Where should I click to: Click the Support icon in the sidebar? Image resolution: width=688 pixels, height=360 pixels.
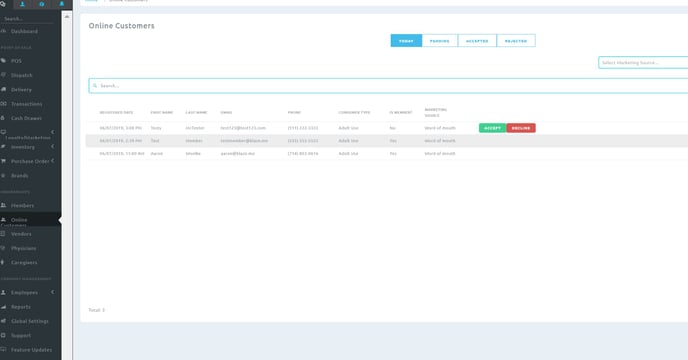pyautogui.click(x=3, y=335)
